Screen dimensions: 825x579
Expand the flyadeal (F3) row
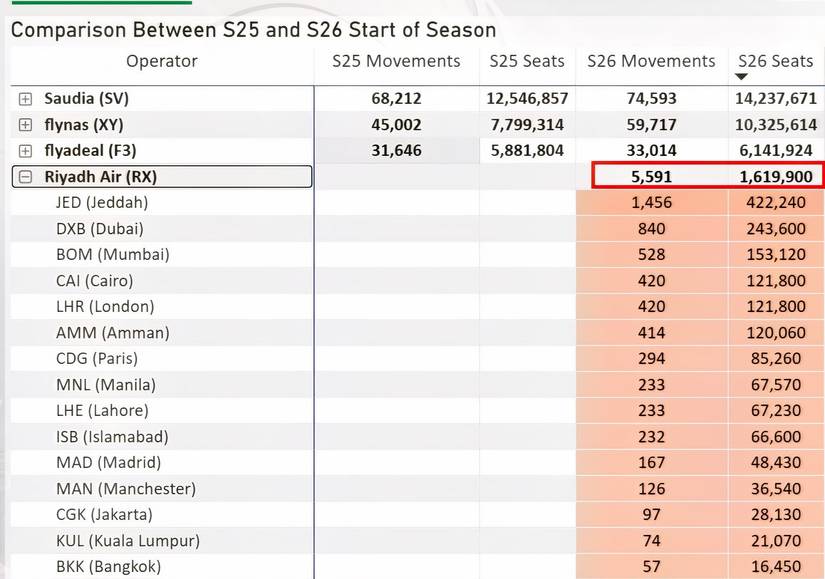(x=26, y=151)
